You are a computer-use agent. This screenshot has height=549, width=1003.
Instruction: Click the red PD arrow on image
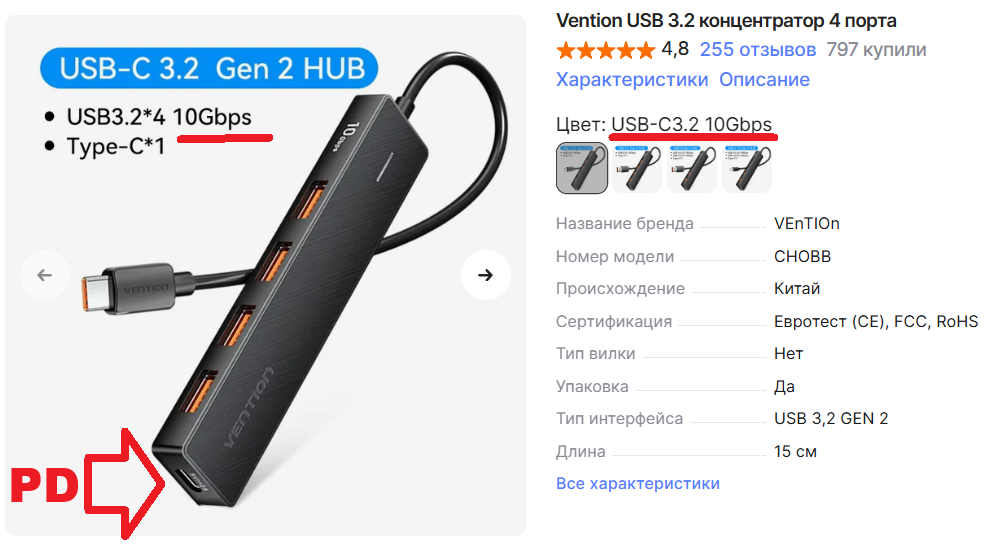click(x=125, y=484)
